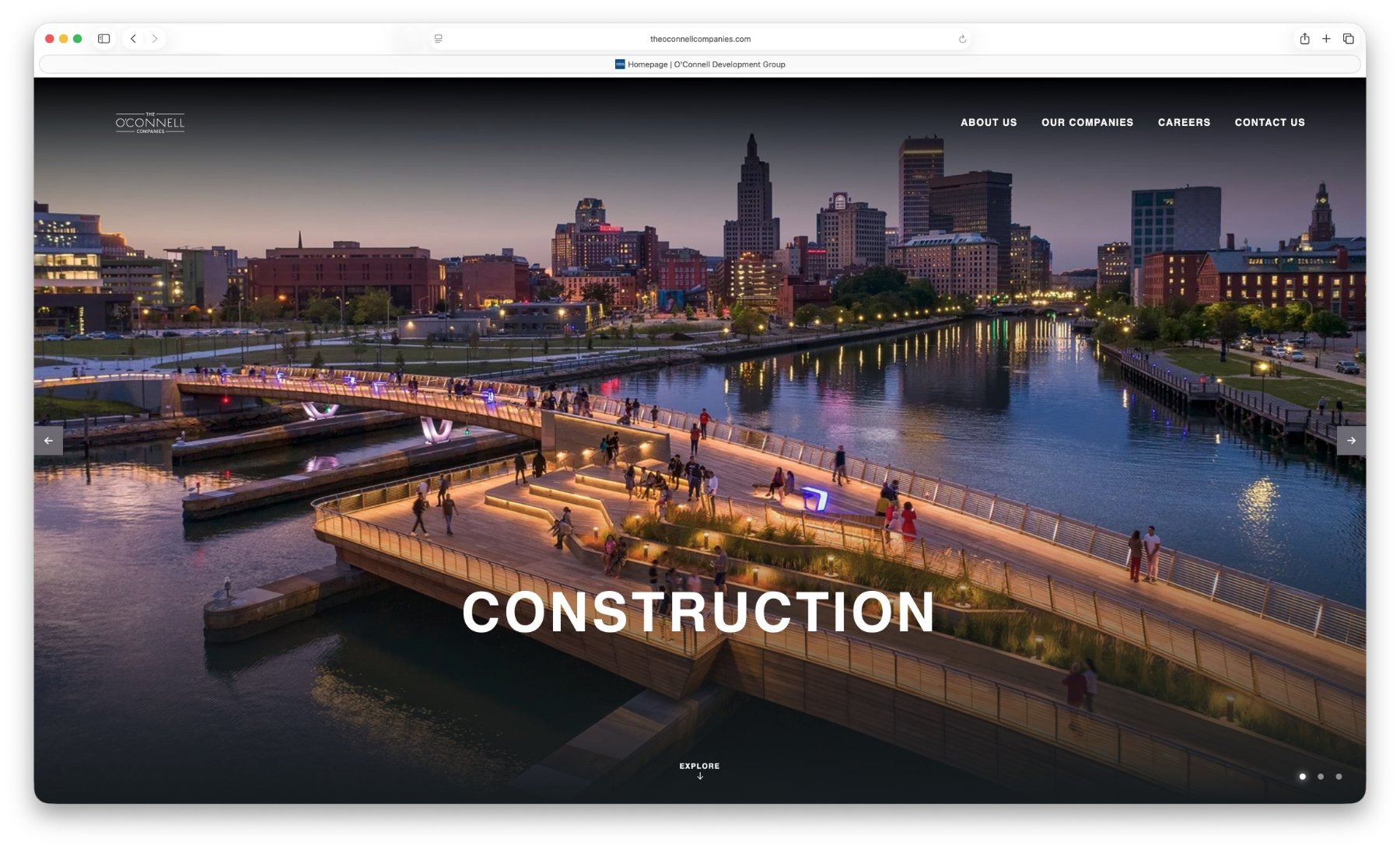The image size is (1400, 849).
Task: Go to the Careers page
Action: [x=1184, y=123]
